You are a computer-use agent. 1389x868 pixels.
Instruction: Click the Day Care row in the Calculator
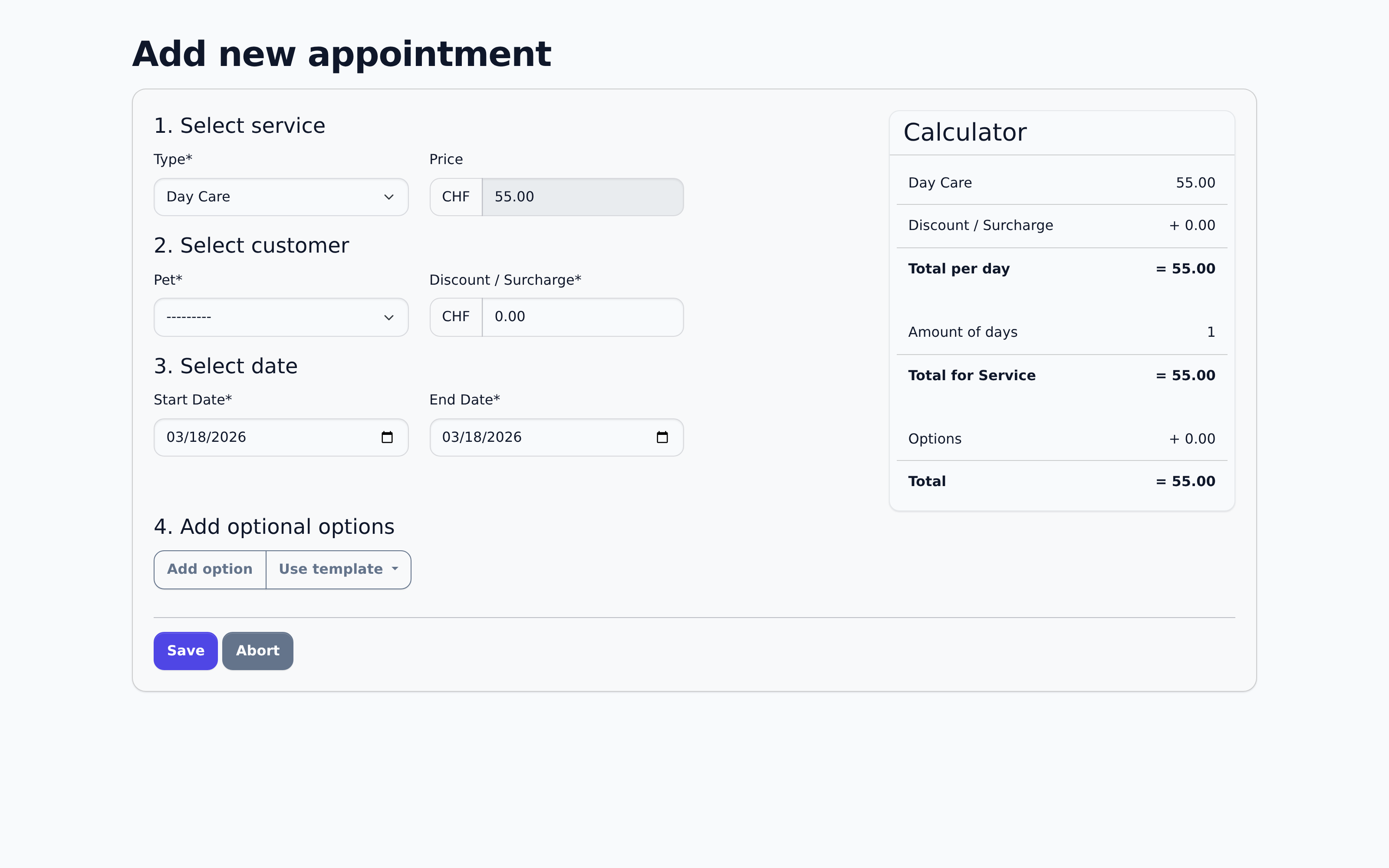point(1061,183)
